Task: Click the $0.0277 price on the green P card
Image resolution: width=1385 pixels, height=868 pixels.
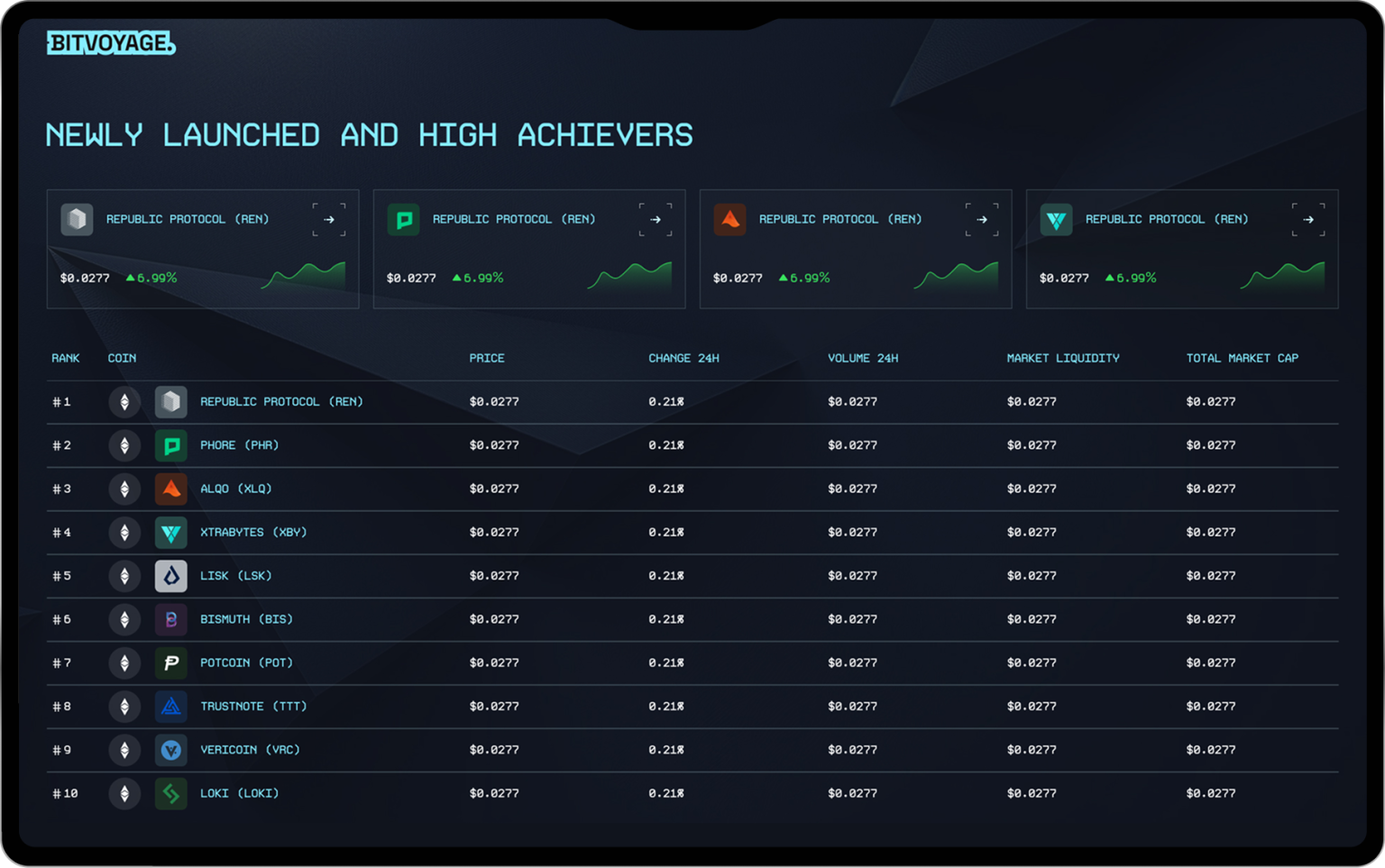Action: (411, 279)
